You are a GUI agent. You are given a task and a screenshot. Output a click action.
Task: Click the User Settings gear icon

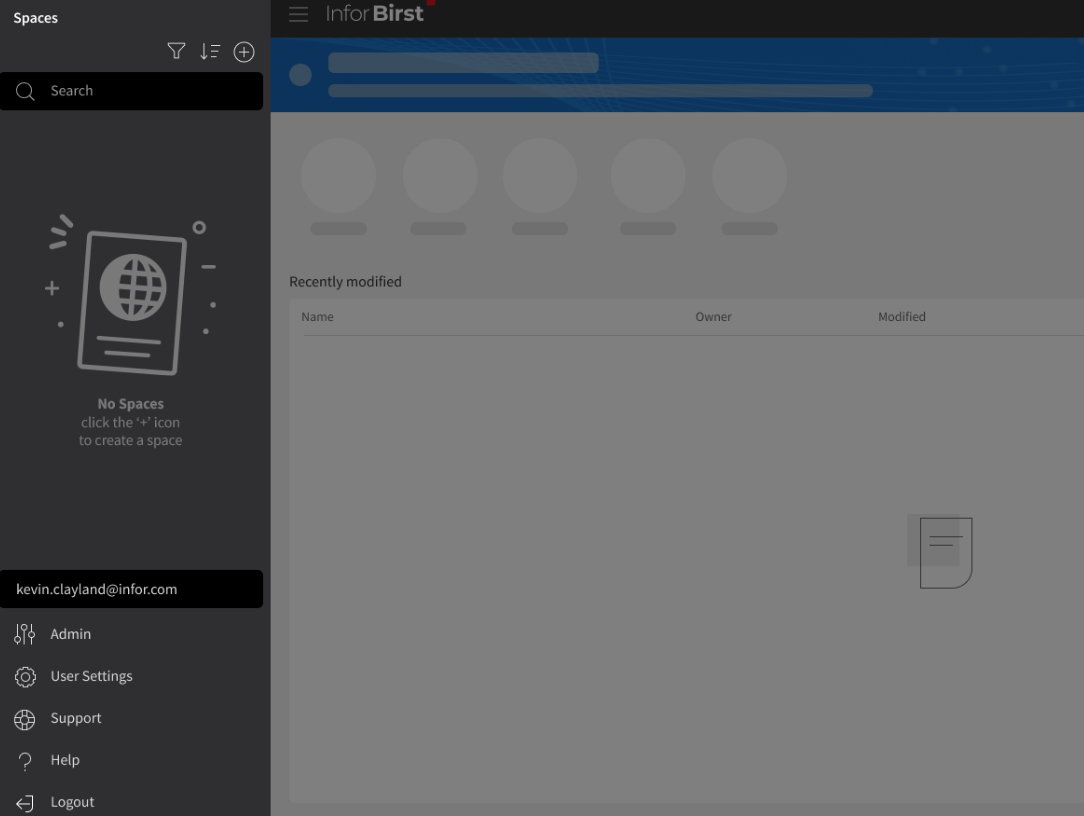pos(24,676)
